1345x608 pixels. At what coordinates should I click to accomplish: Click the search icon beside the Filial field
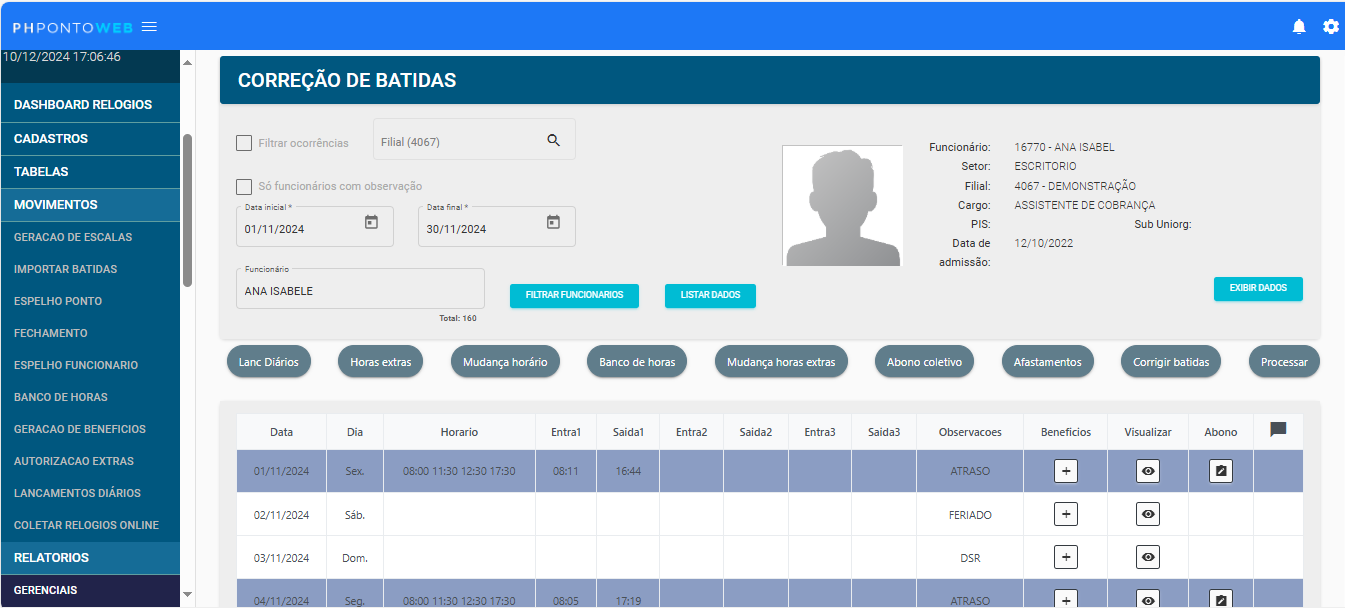click(x=554, y=140)
